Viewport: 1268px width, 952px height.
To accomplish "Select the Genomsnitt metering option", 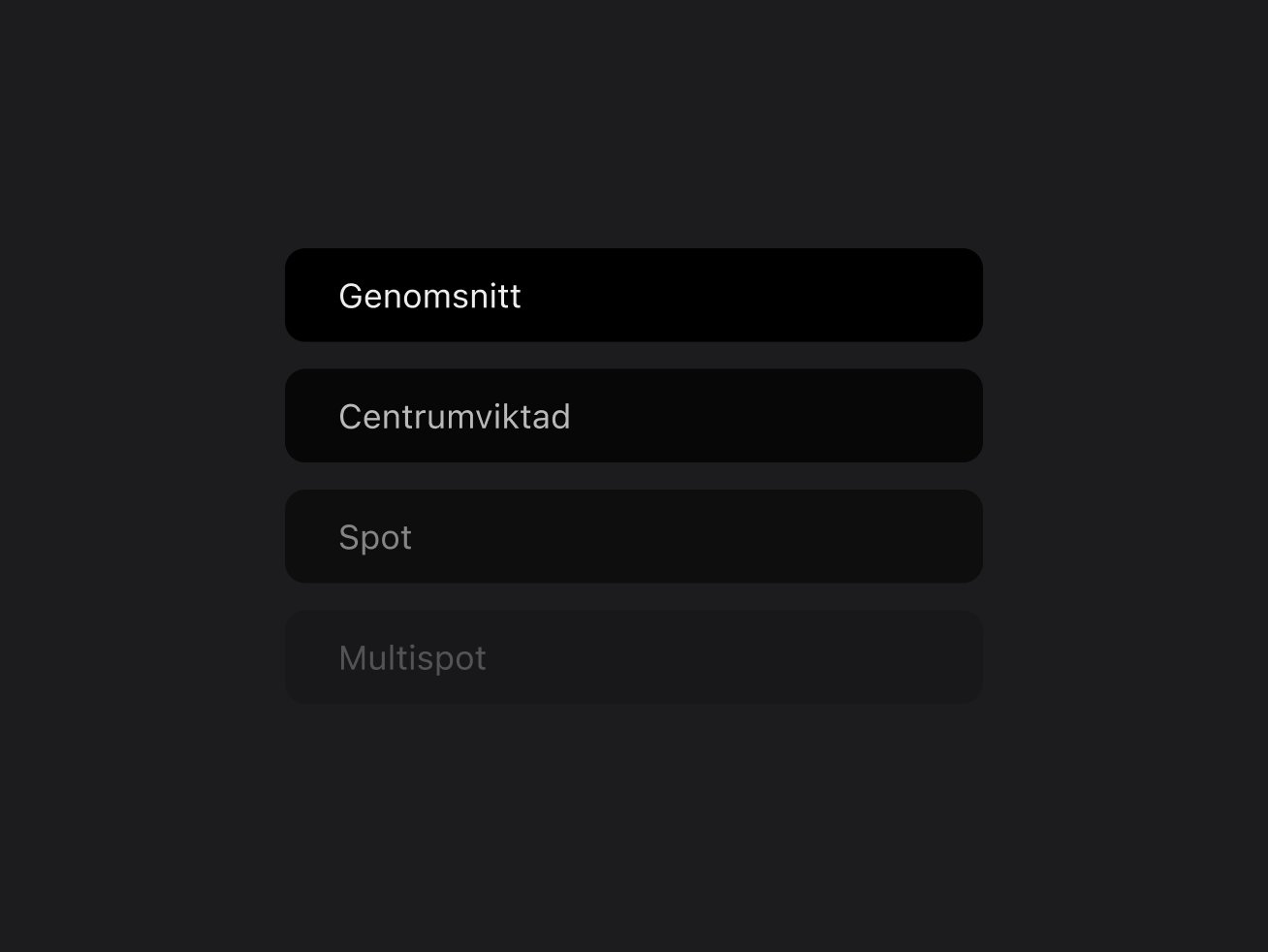I will click(x=633, y=295).
